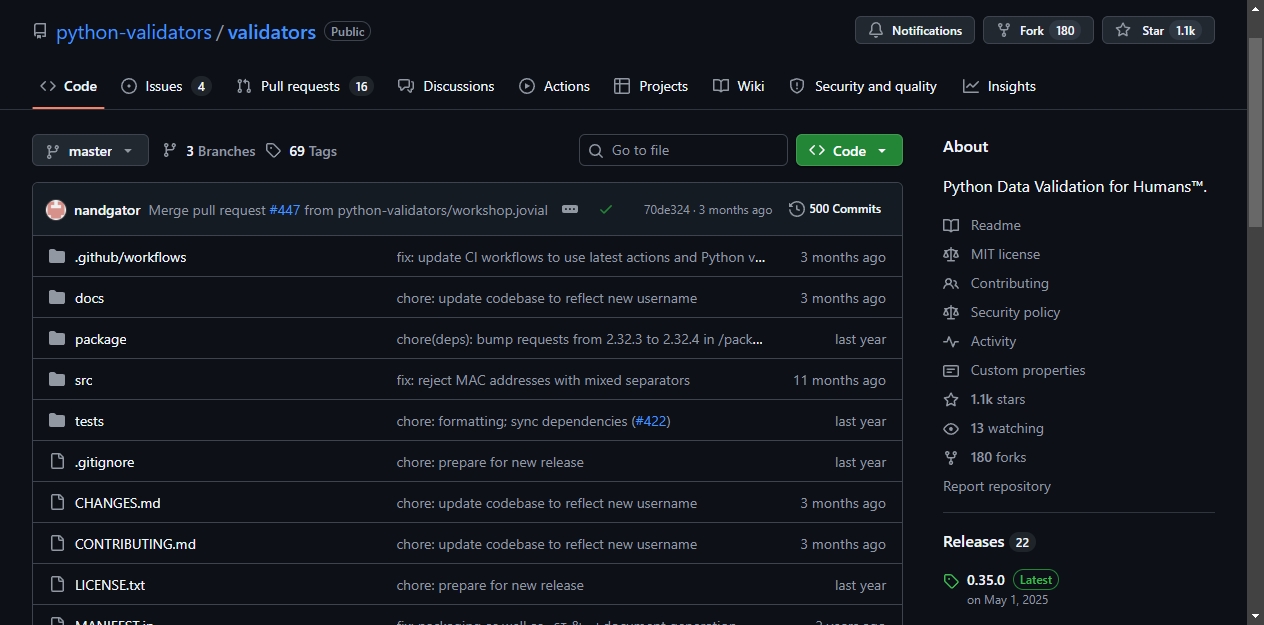The height and width of the screenshot is (625, 1264).
Task: Open the validators repository name link
Action: click(272, 32)
